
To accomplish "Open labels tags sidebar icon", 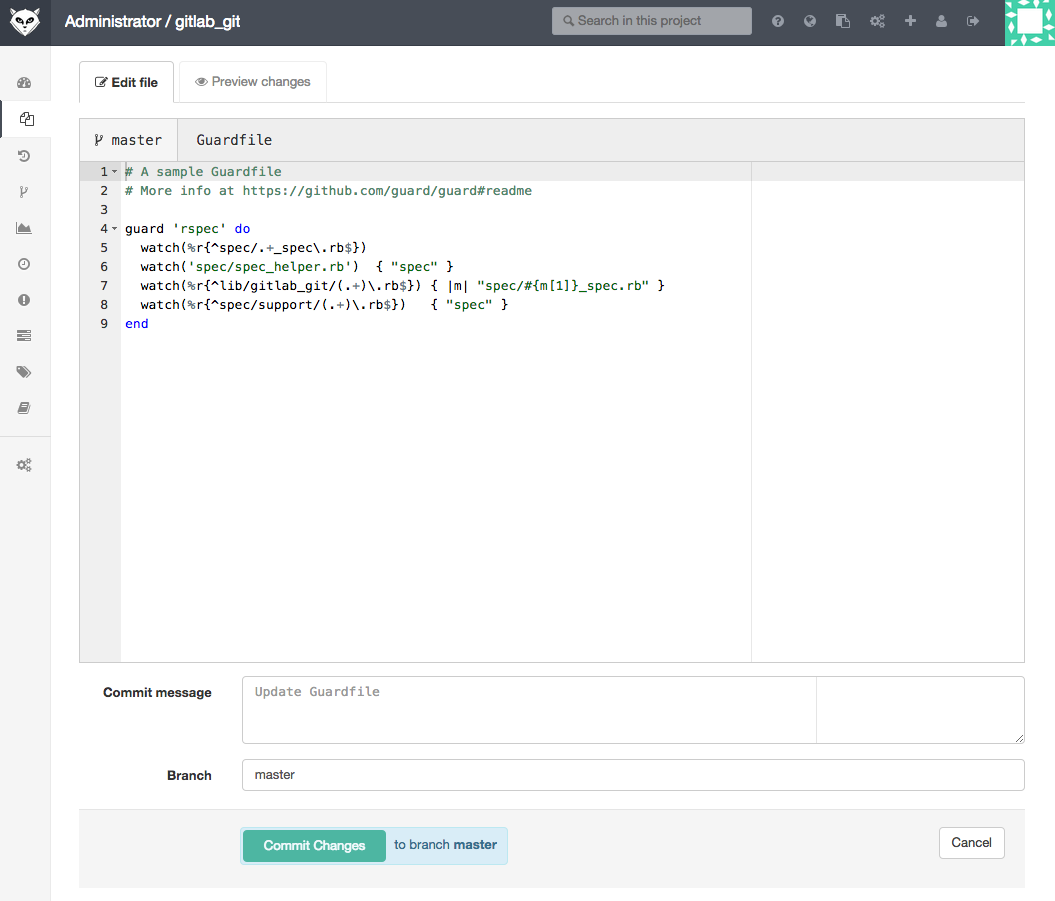I will point(24,372).
